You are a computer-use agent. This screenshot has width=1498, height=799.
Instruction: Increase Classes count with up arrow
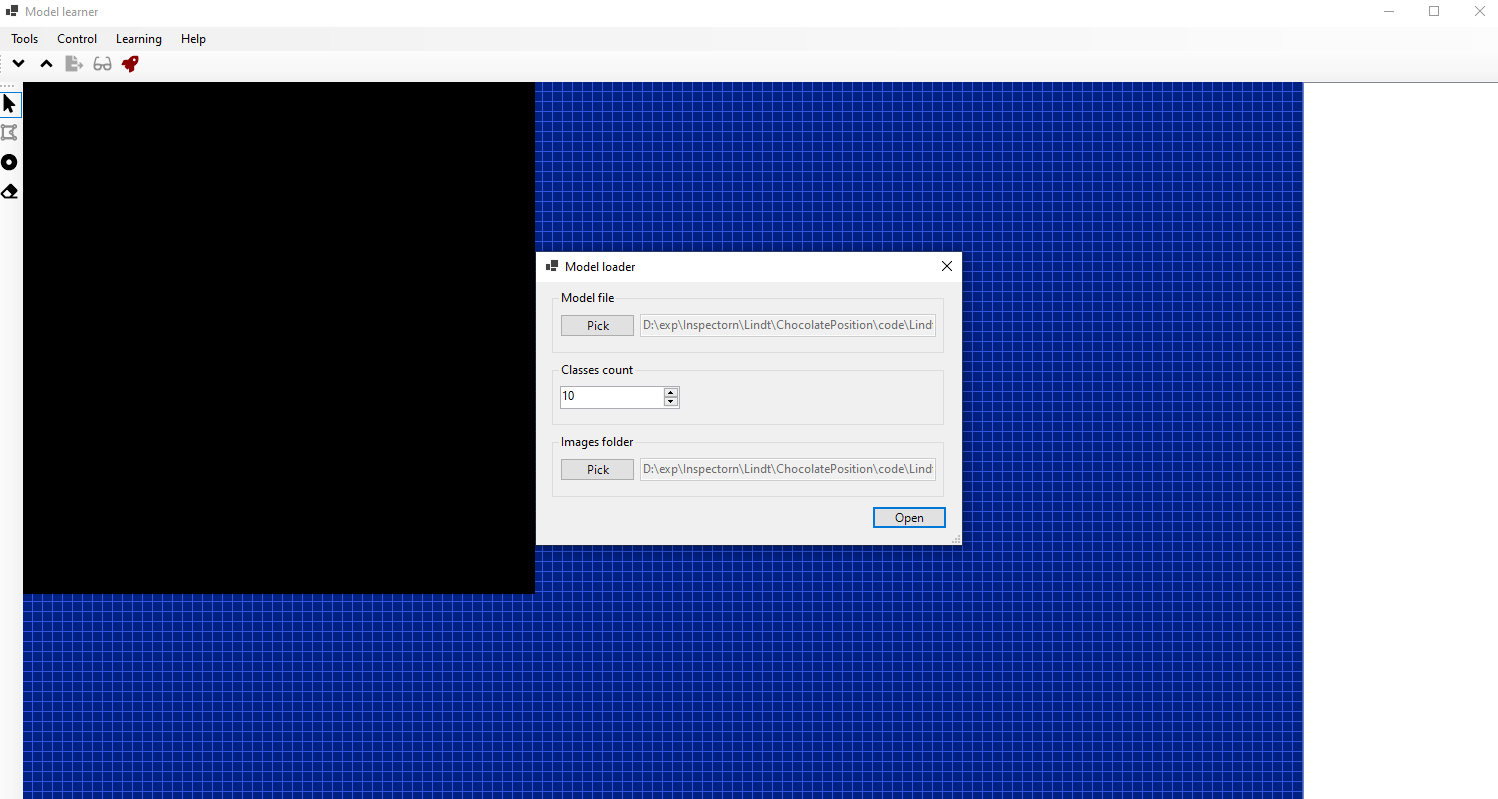(671, 392)
